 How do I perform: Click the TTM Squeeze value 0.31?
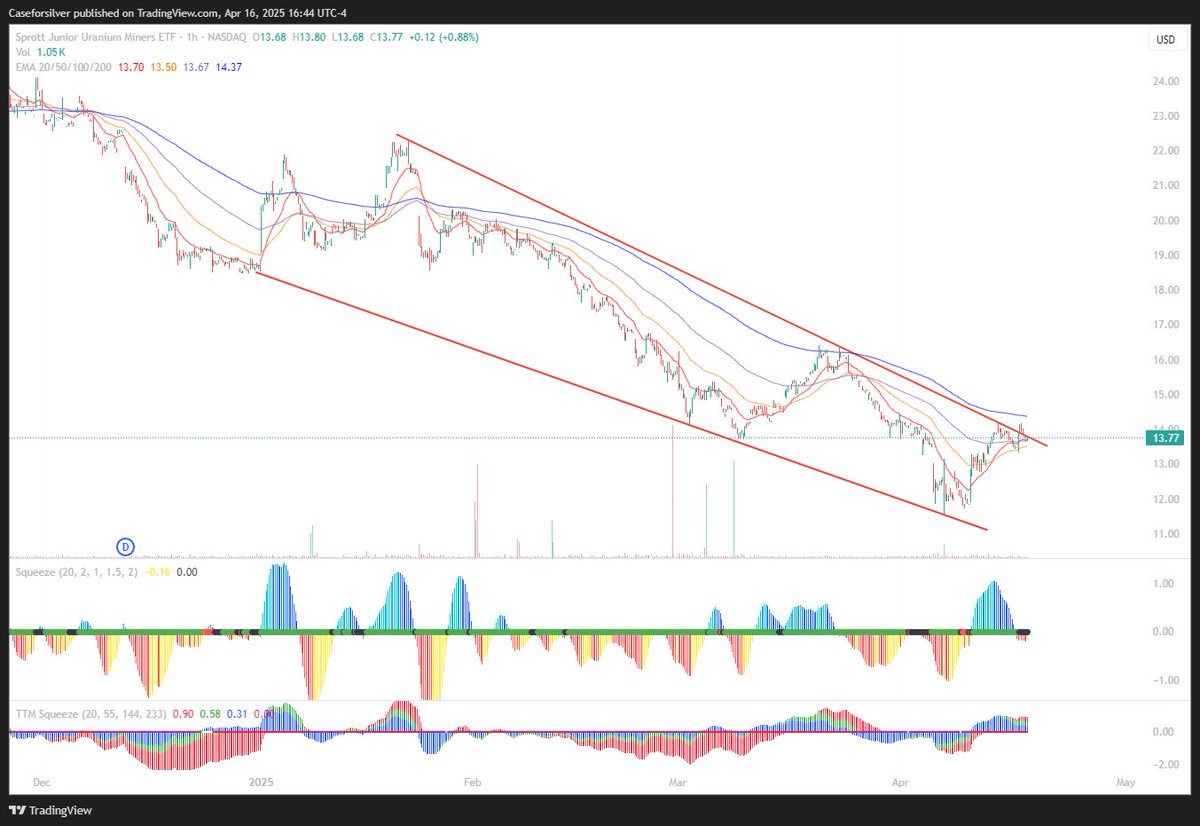[x=237, y=713]
